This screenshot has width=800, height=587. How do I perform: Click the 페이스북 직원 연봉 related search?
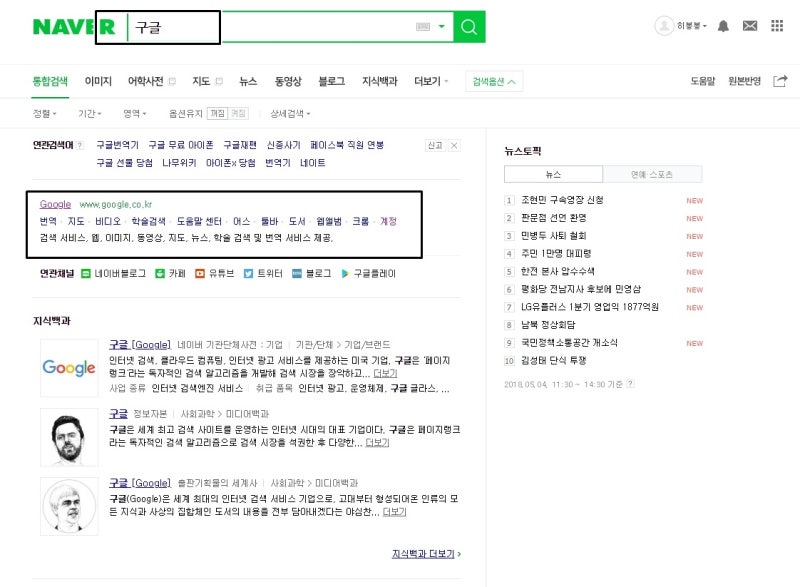(x=347, y=145)
